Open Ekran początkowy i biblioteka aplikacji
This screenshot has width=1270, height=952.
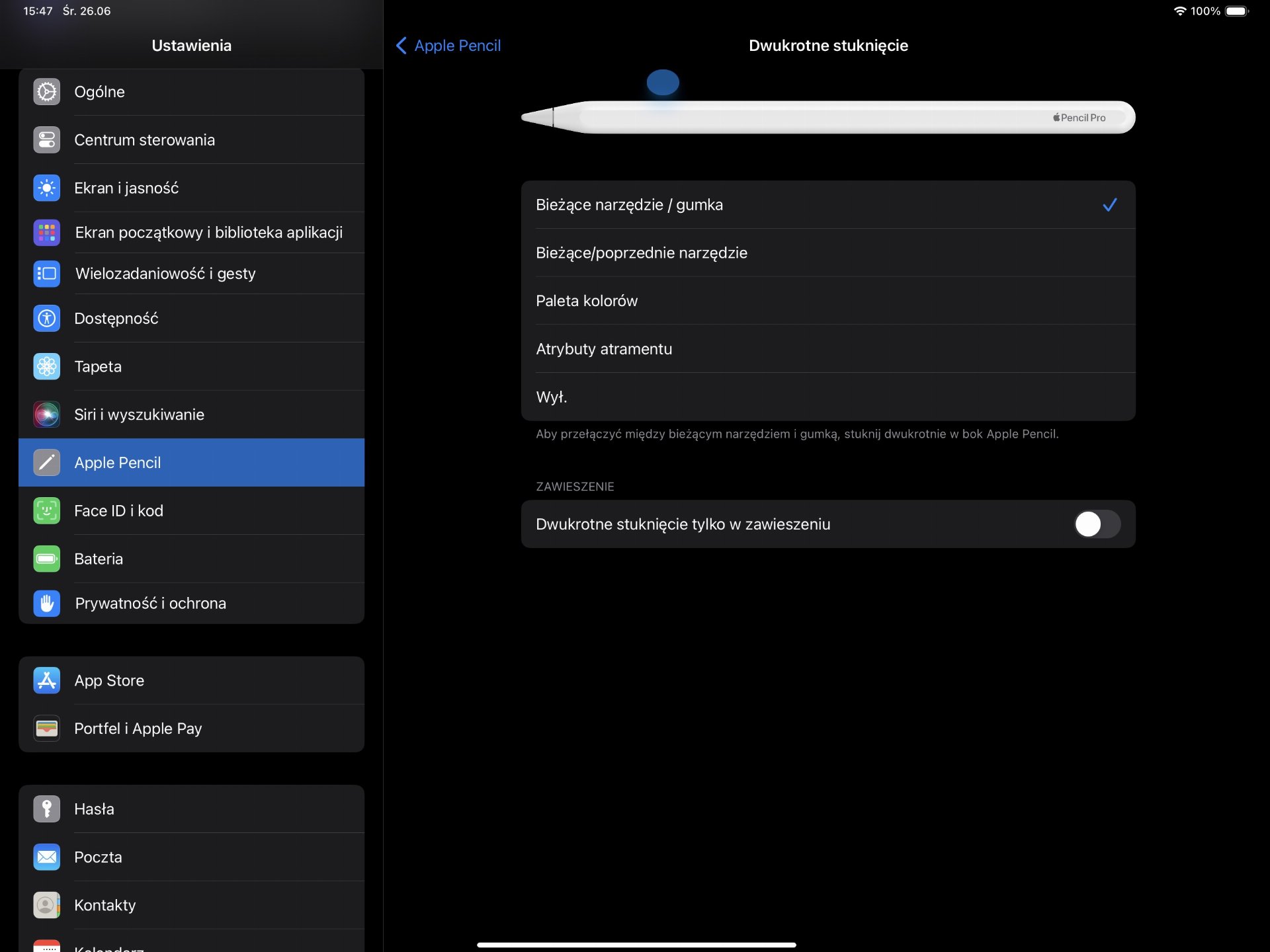point(192,232)
